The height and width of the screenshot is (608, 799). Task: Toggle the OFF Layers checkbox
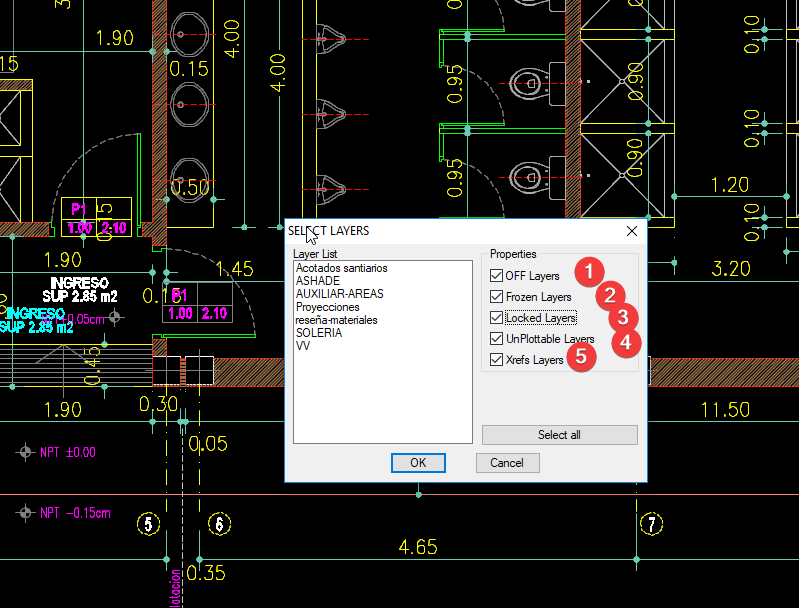pos(496,276)
